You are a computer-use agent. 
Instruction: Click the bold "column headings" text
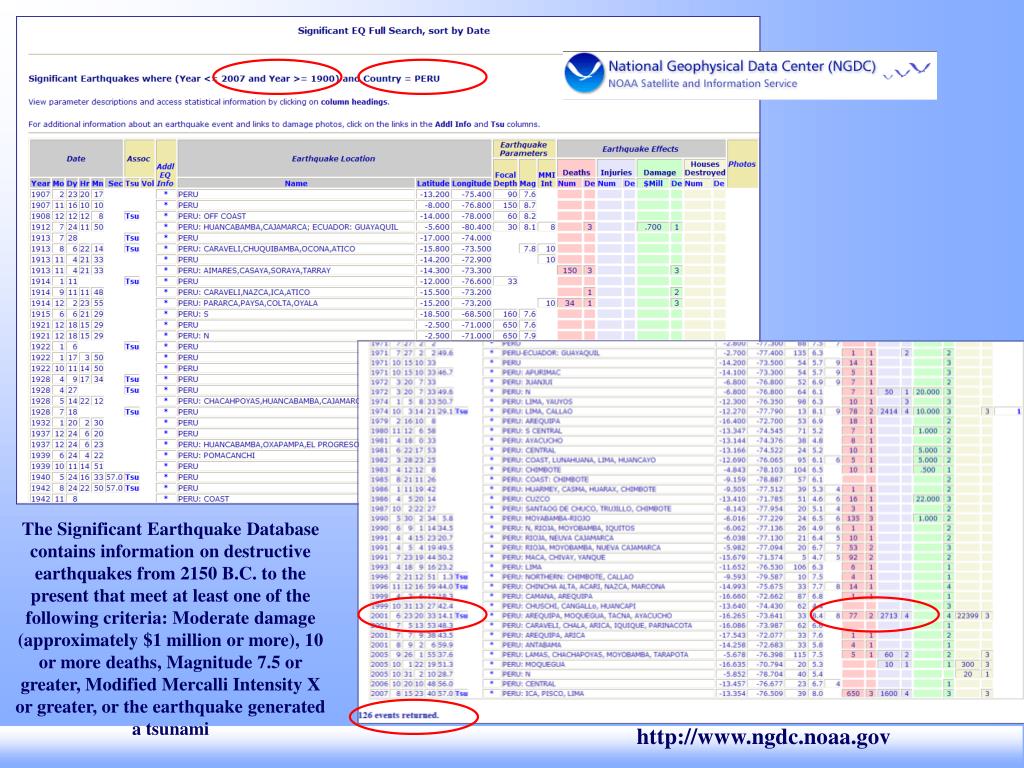click(x=354, y=102)
